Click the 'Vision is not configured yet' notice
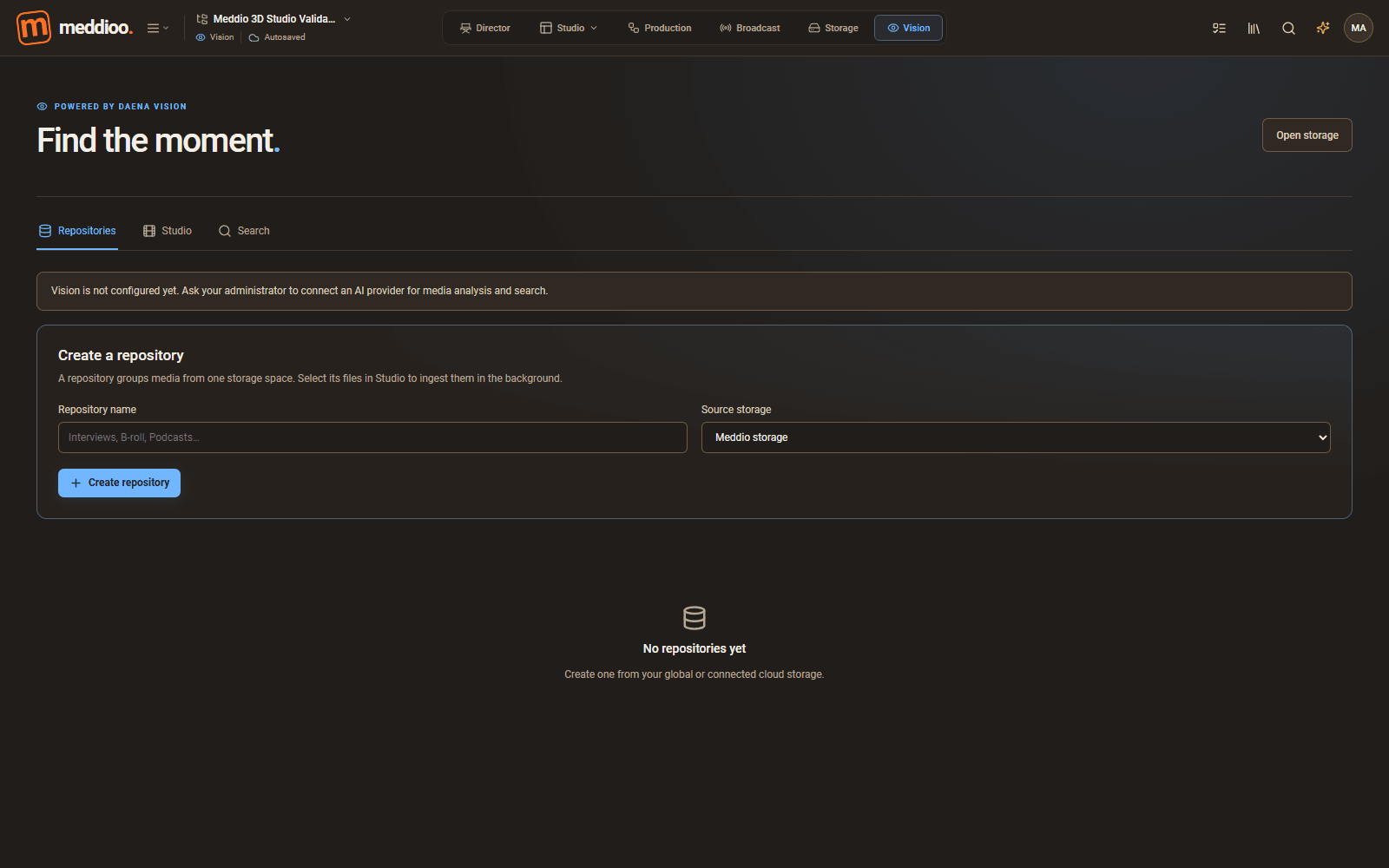 pos(694,291)
